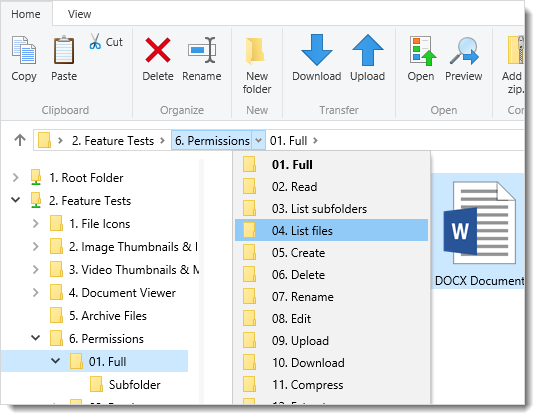Choose '05. Create' in dropdown list

331,253
